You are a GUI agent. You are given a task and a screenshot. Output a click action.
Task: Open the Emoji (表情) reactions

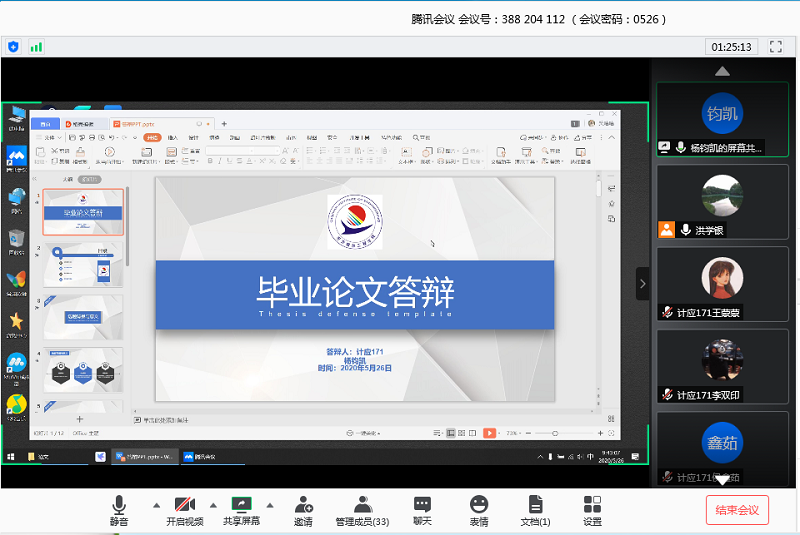[x=478, y=510]
